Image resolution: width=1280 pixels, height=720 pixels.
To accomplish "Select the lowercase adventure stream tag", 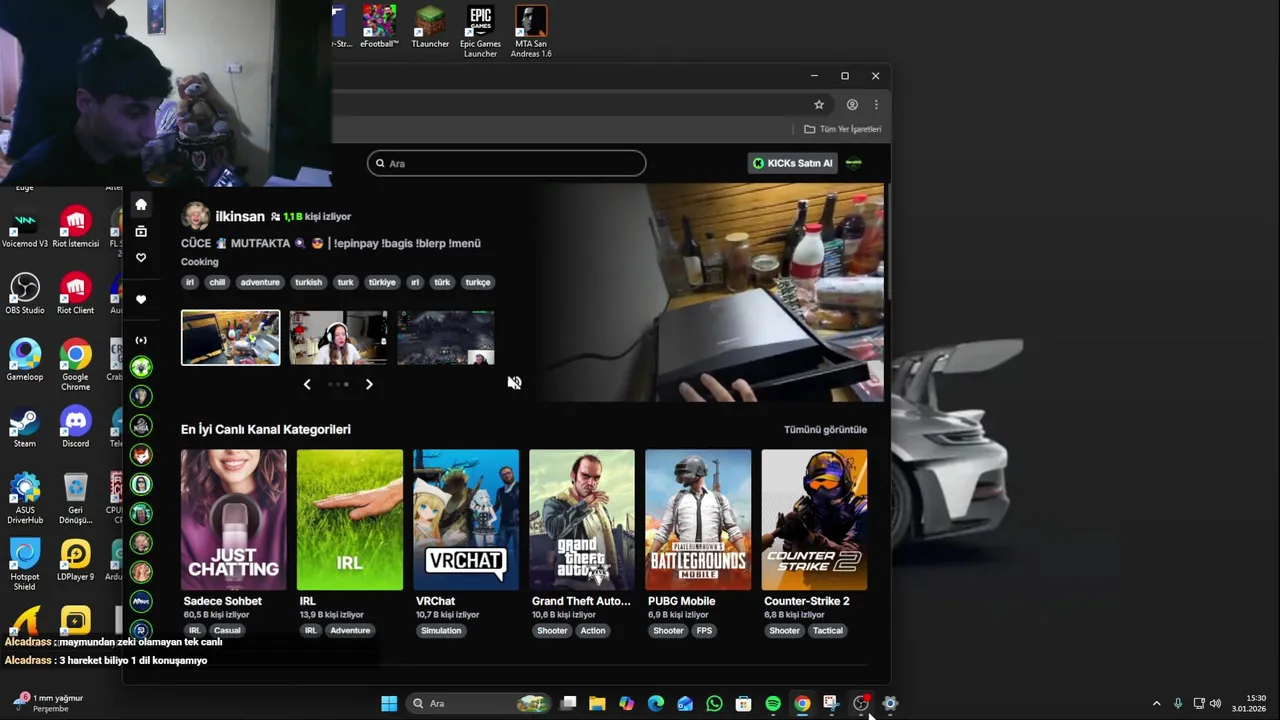I will click(260, 282).
